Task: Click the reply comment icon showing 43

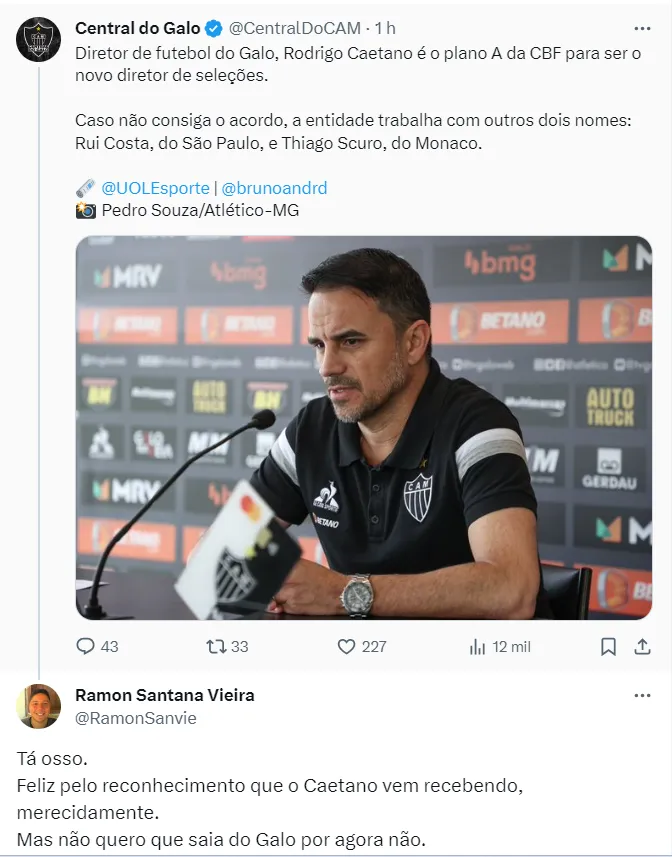Action: point(97,647)
